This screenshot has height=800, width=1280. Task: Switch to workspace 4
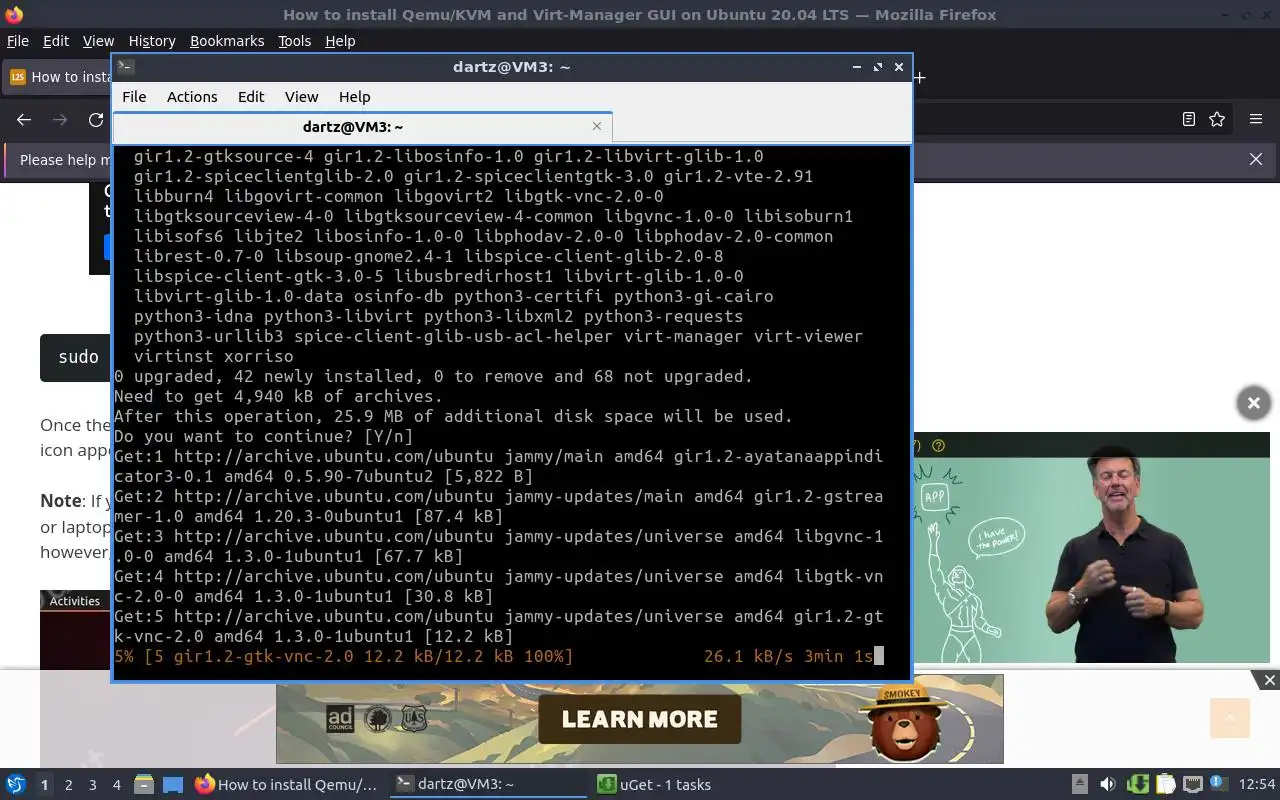(117, 785)
